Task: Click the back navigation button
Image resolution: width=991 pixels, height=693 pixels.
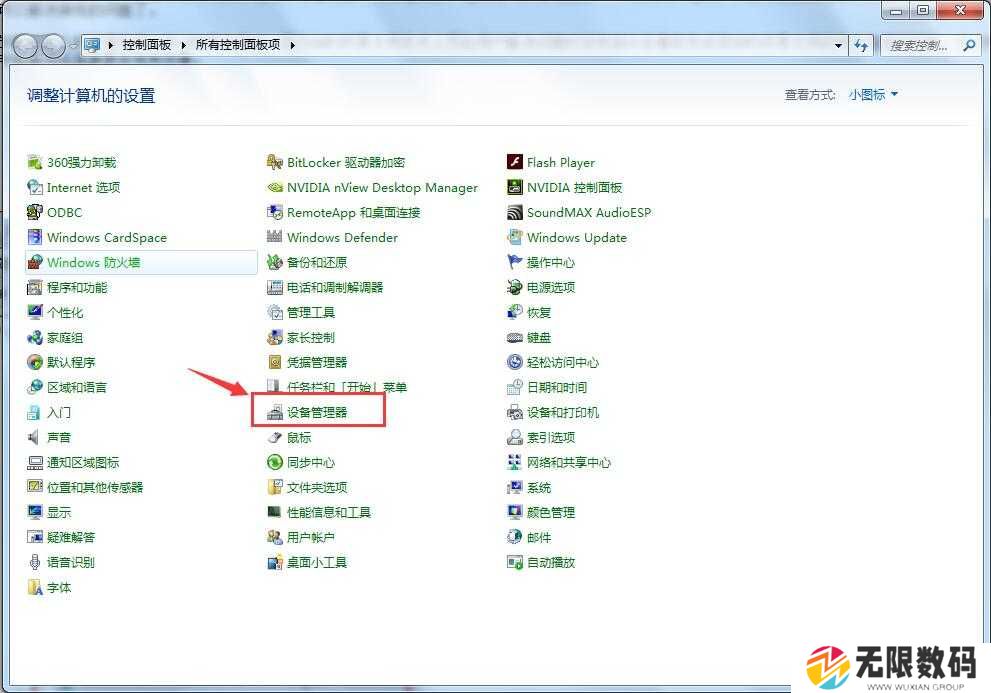Action: [25, 46]
